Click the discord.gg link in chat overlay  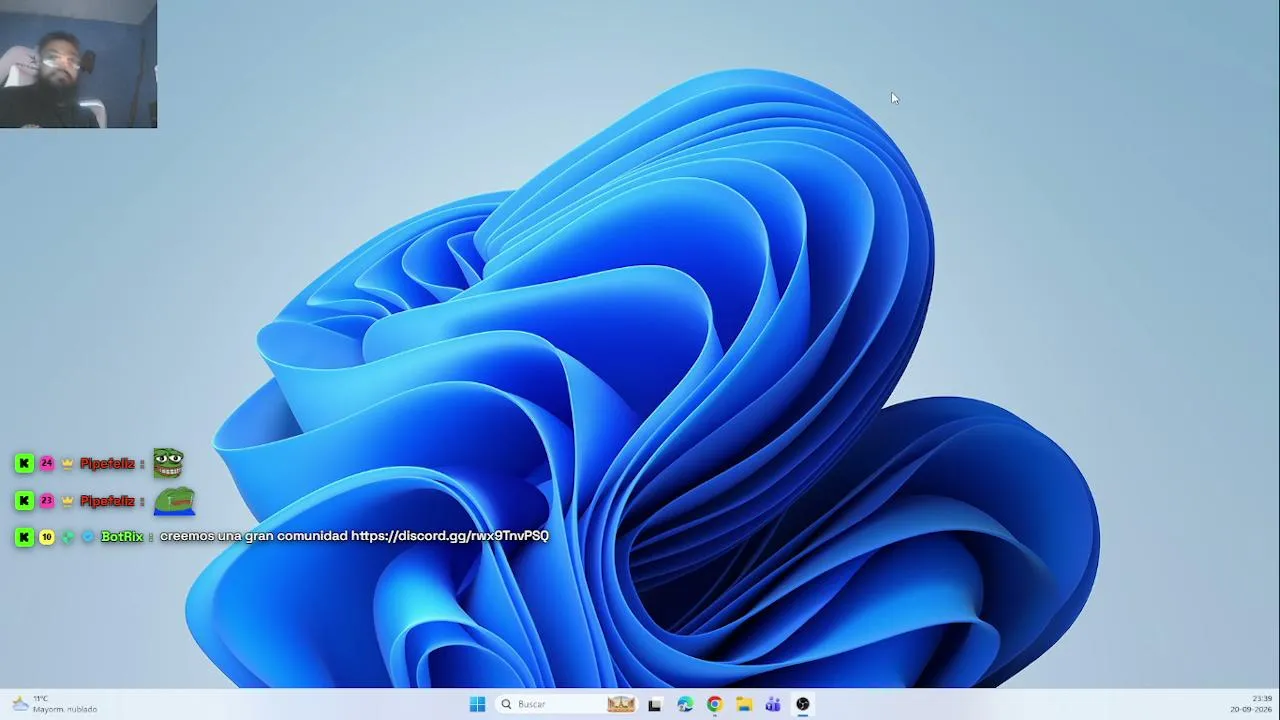click(x=450, y=536)
